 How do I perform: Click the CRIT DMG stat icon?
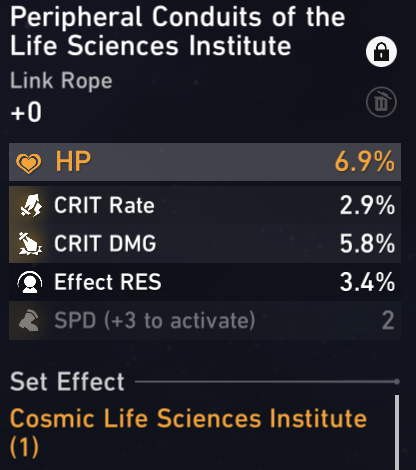point(30,243)
